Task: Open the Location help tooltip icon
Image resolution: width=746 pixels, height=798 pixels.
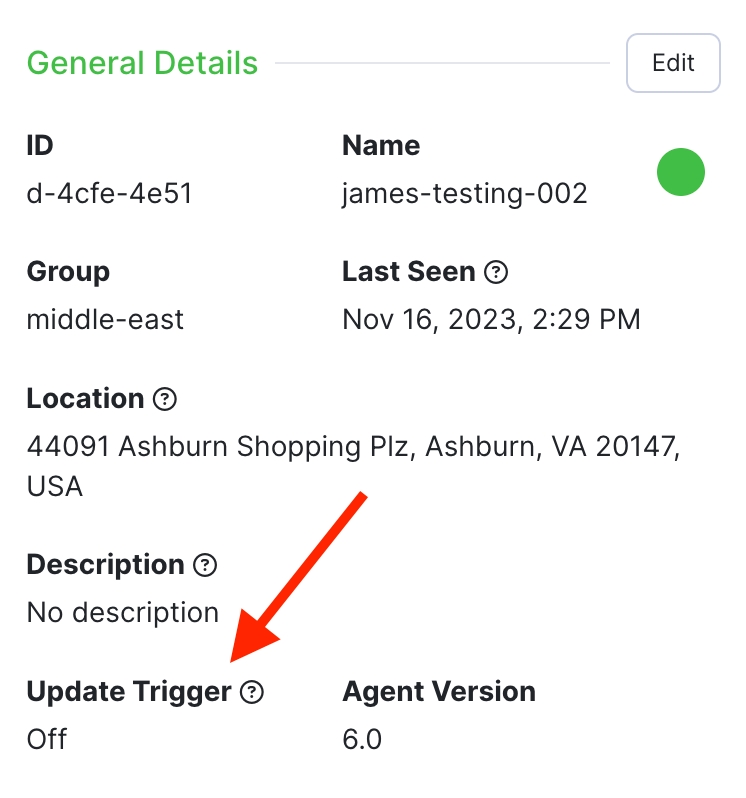Action: click(x=165, y=399)
